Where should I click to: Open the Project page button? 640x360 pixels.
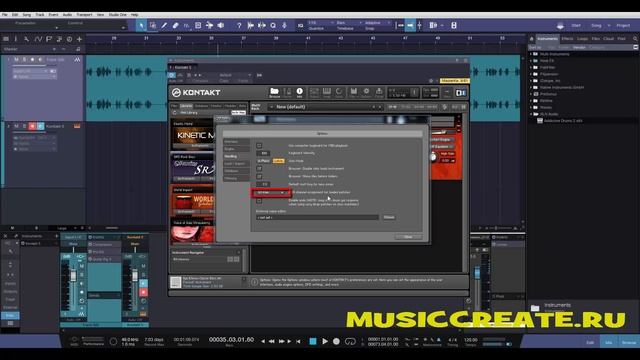[x=623, y=25]
